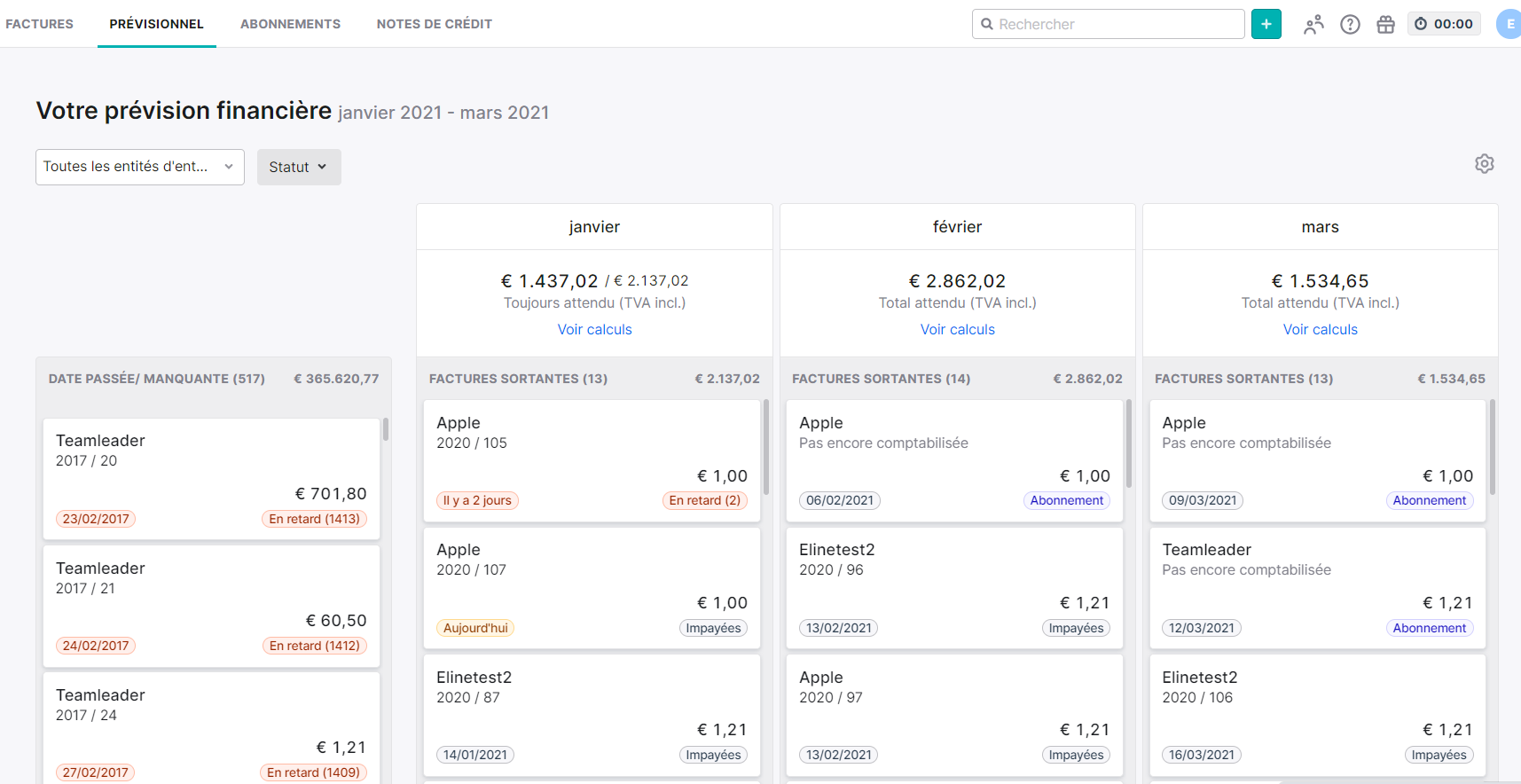The height and width of the screenshot is (784, 1521).
Task: Click the Date passée/manquante column scrollbar
Action: coord(386,430)
